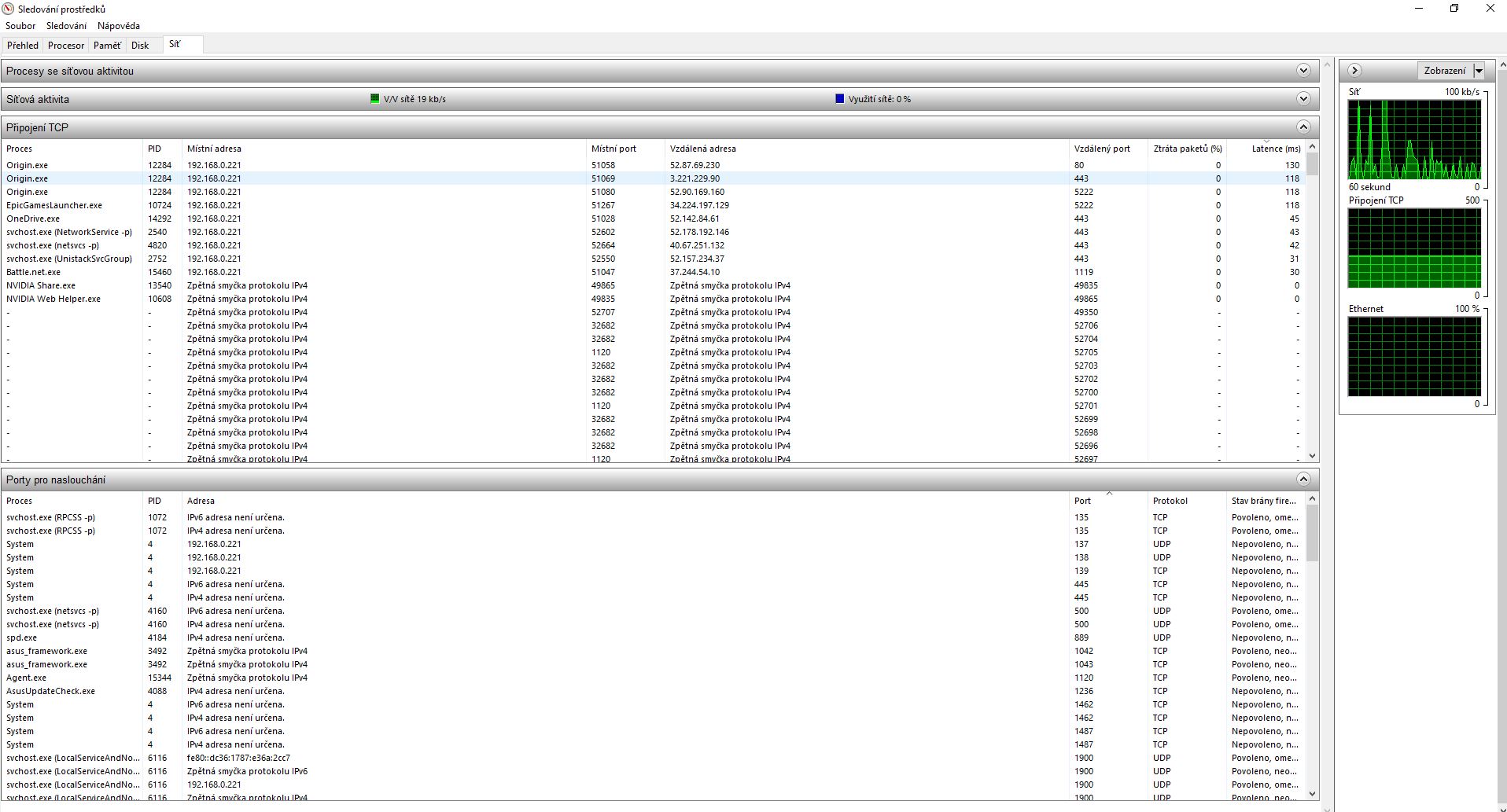Hide the graphs pane with arrow button

1354,71
